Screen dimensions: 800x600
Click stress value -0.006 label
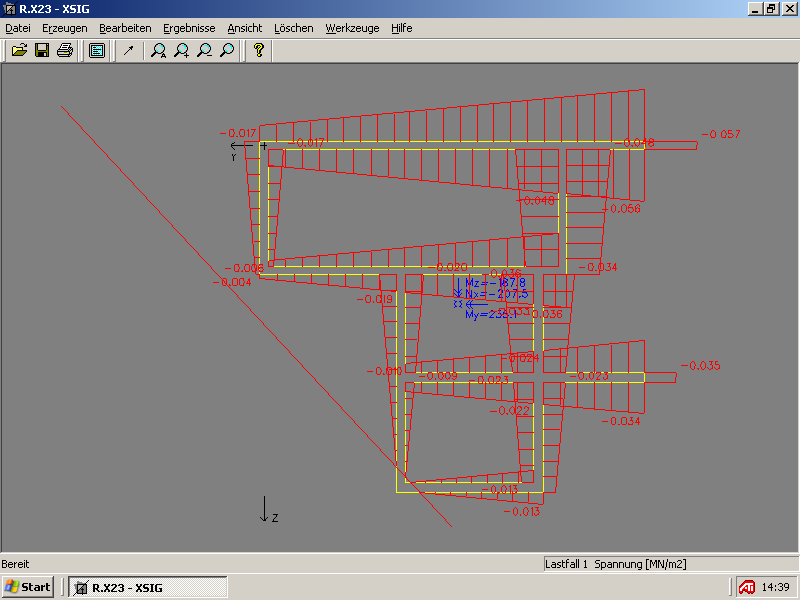pyautogui.click(x=244, y=268)
